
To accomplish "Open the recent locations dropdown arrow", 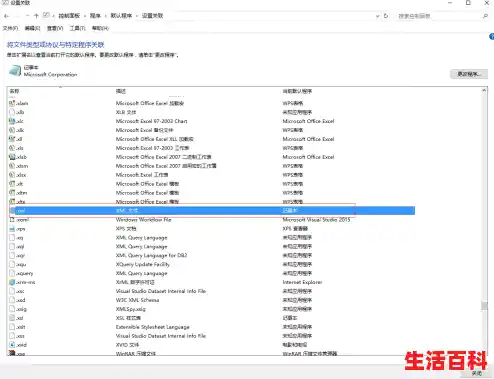I will point(28,16).
